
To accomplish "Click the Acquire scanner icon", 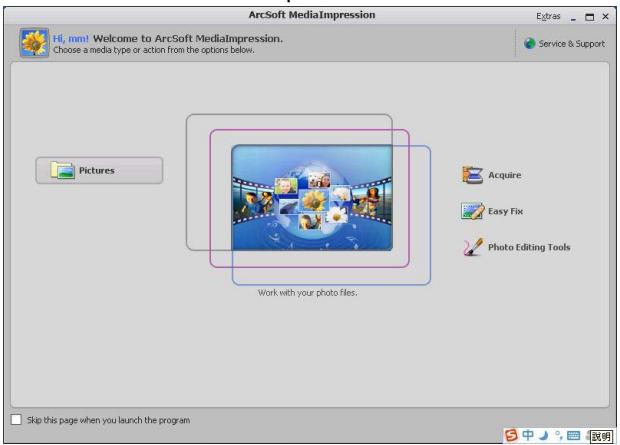I will pos(472,175).
